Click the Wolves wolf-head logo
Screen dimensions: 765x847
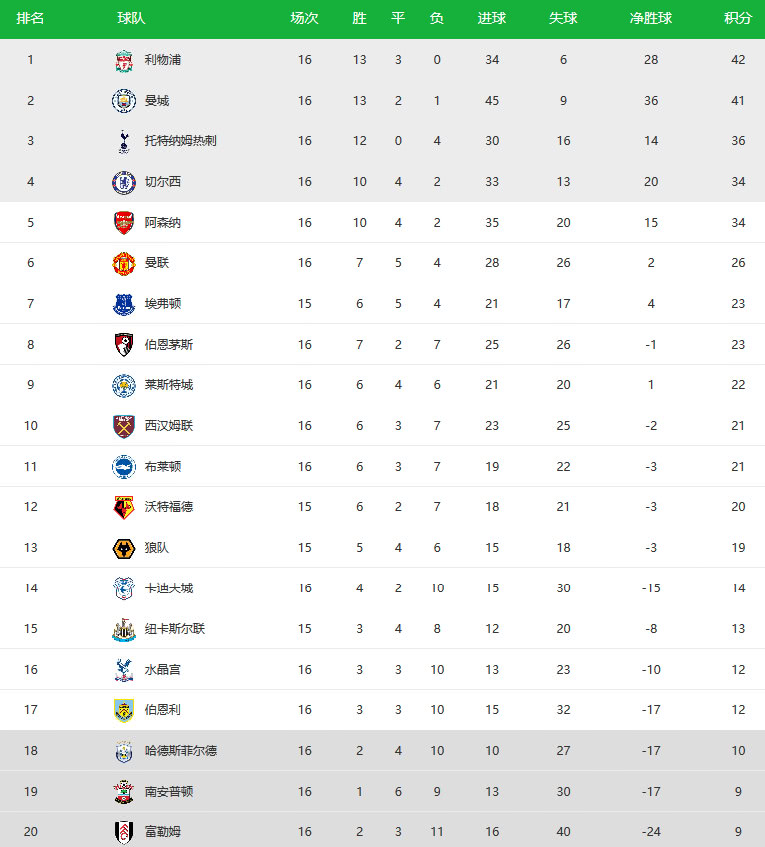pos(123,548)
